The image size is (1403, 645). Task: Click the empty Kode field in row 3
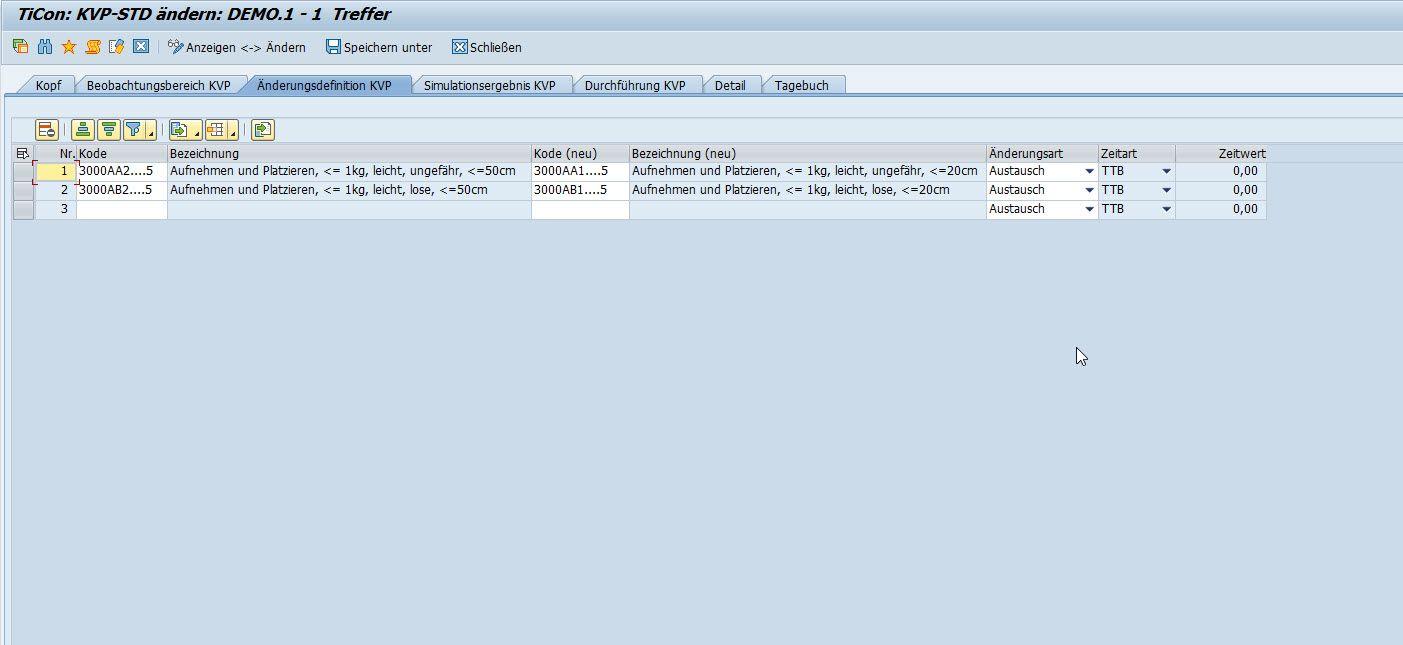pos(121,210)
